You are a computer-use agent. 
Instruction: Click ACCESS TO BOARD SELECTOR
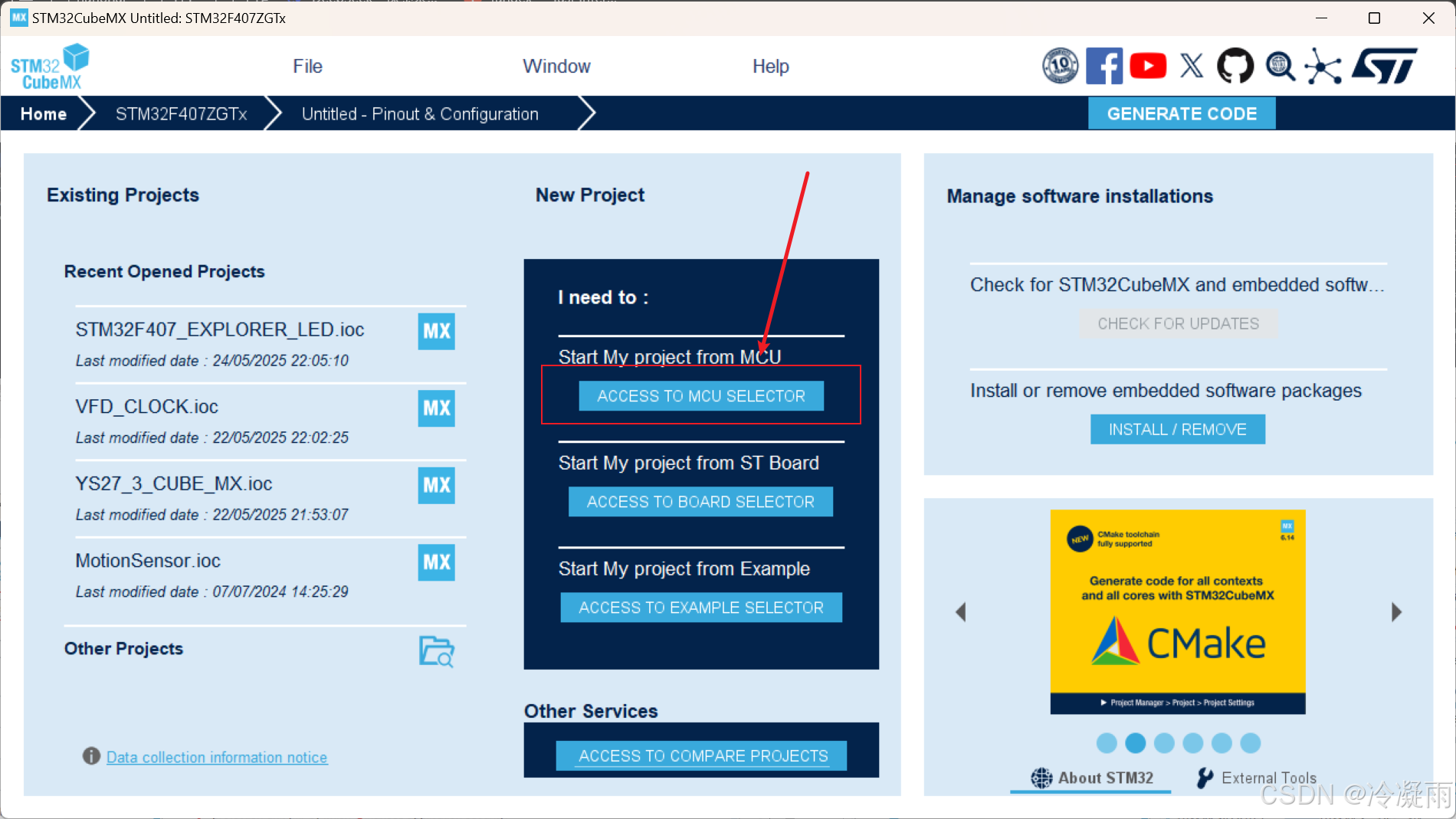pos(700,502)
